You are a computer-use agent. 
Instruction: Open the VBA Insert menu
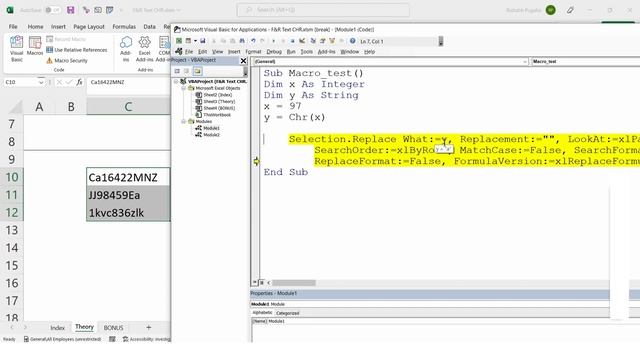pyautogui.click(x=234, y=52)
